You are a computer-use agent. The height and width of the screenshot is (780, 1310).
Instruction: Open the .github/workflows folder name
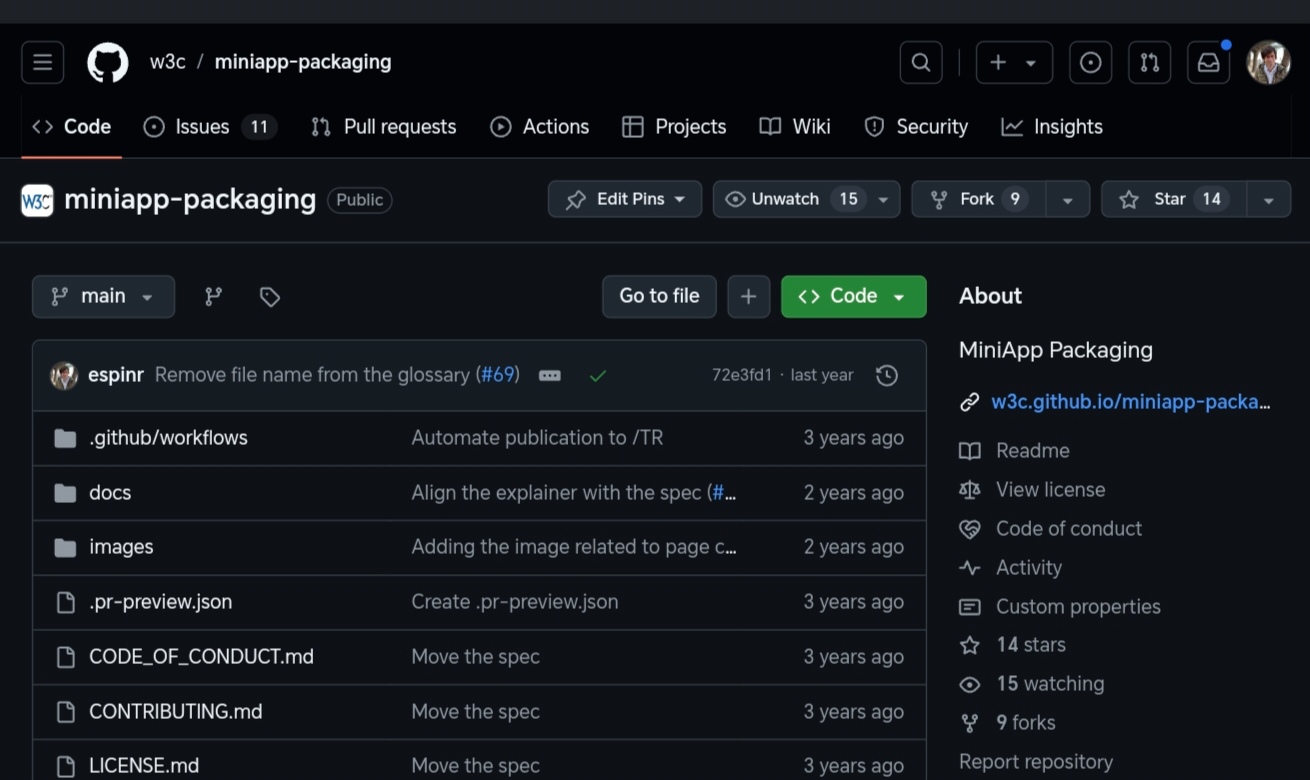pyautogui.click(x=168, y=438)
